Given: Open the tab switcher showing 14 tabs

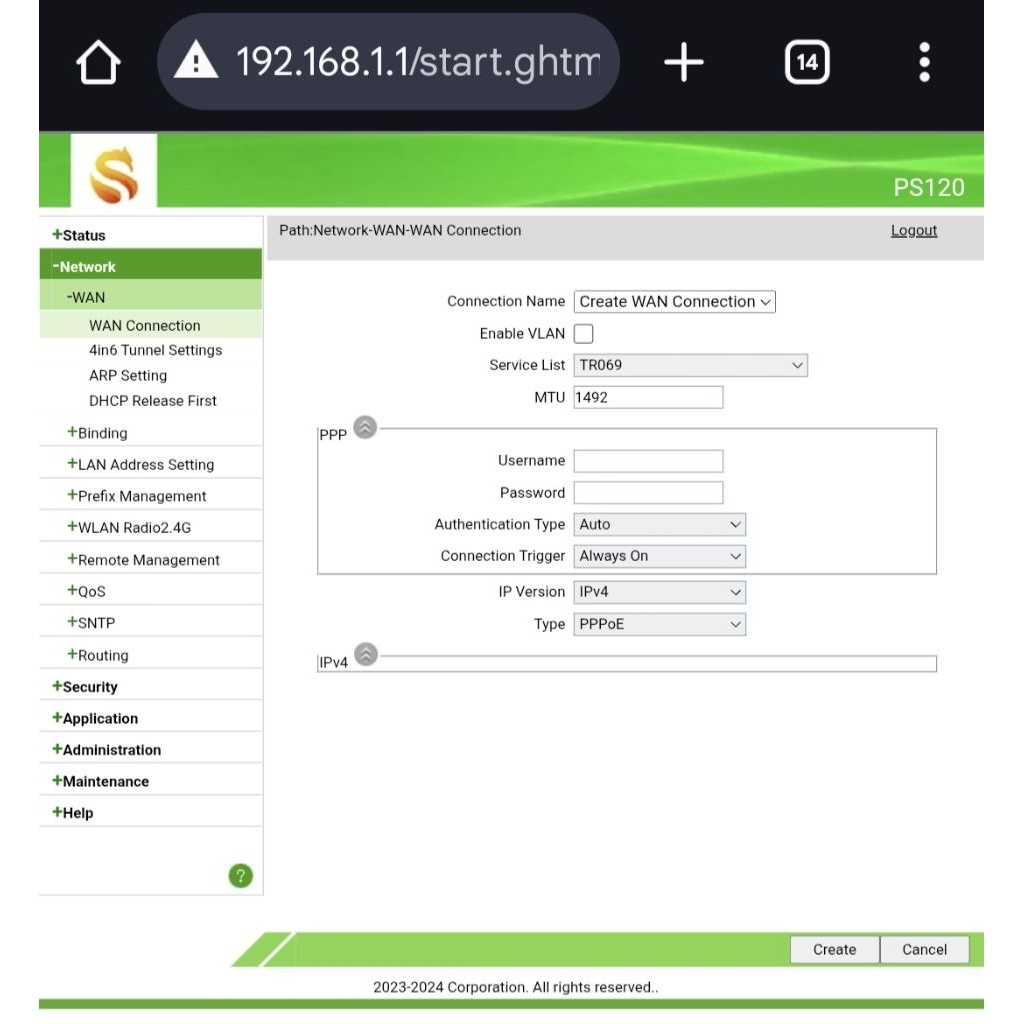Looking at the screenshot, I should (806, 63).
